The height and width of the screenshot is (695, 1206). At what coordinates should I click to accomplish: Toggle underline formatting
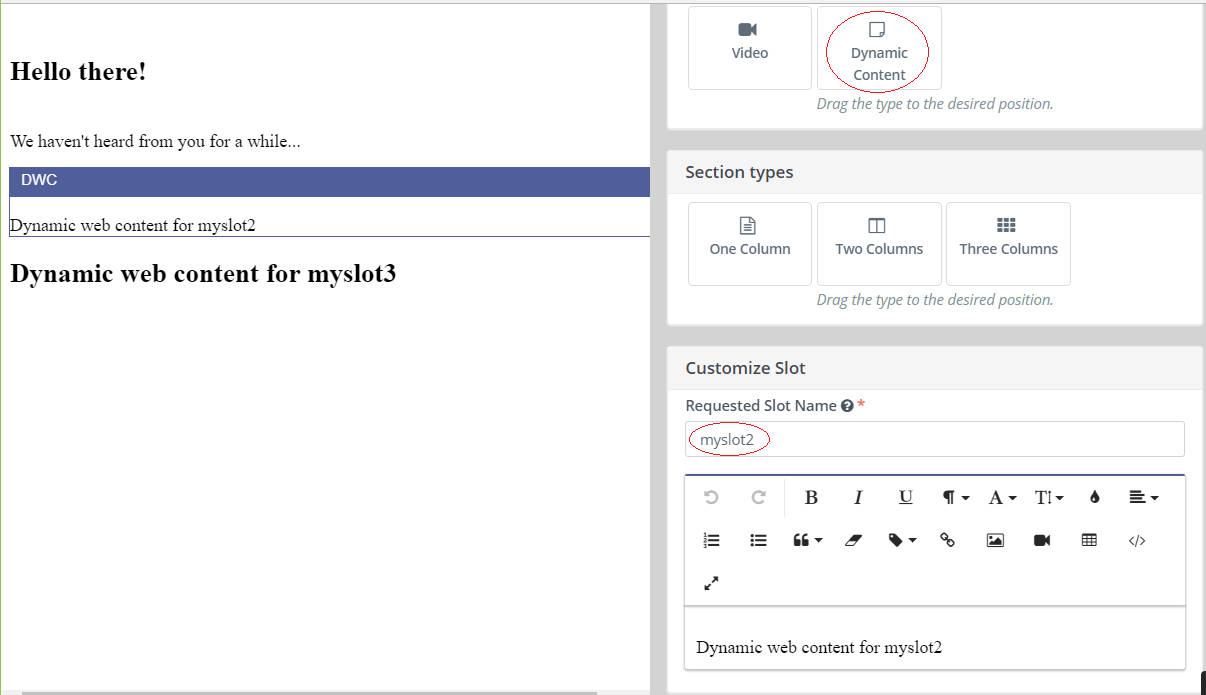tap(905, 497)
